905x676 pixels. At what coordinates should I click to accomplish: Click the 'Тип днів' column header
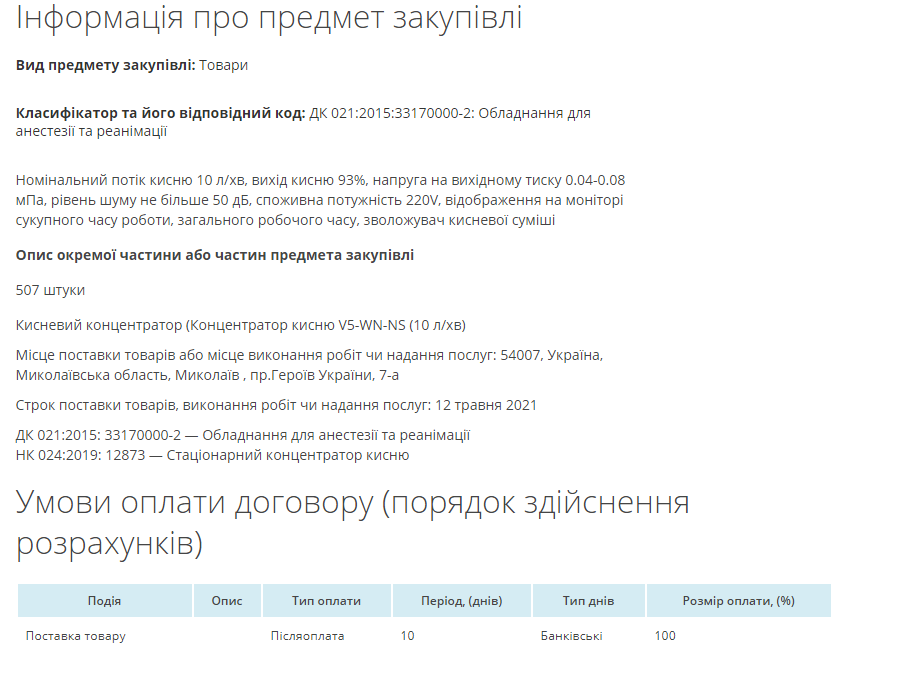click(x=588, y=601)
